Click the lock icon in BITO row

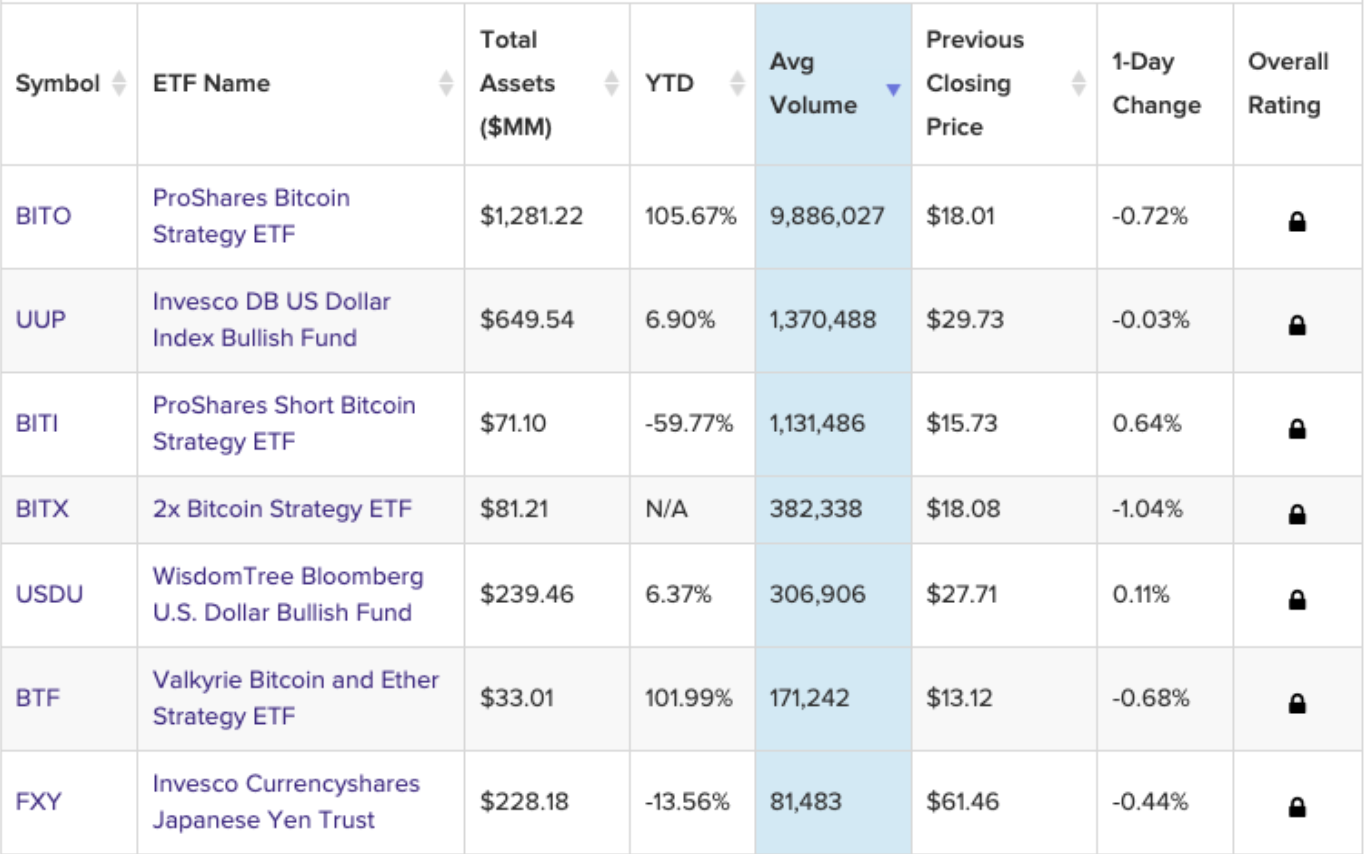click(1297, 222)
